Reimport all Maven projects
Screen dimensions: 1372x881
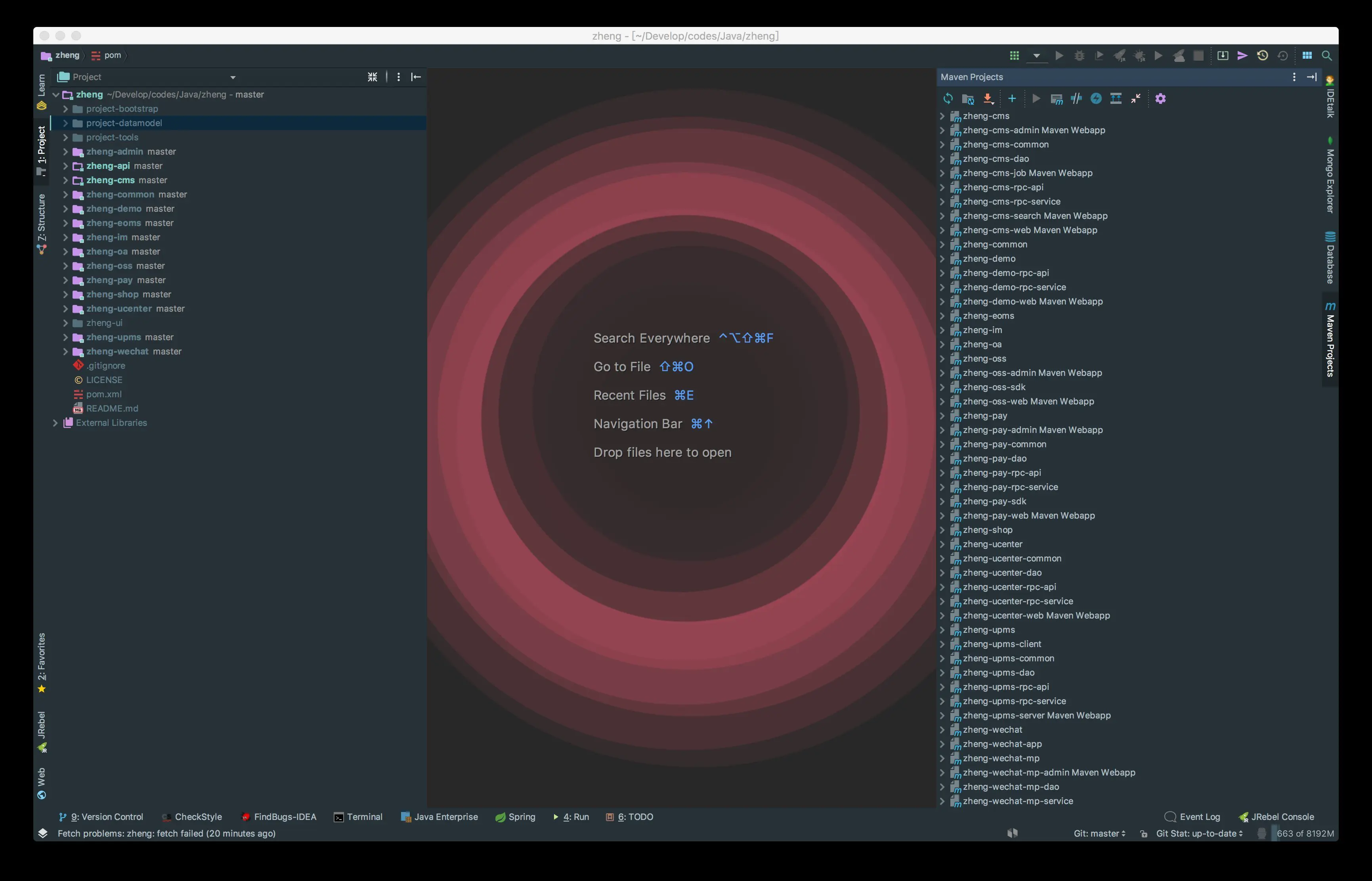(x=948, y=98)
